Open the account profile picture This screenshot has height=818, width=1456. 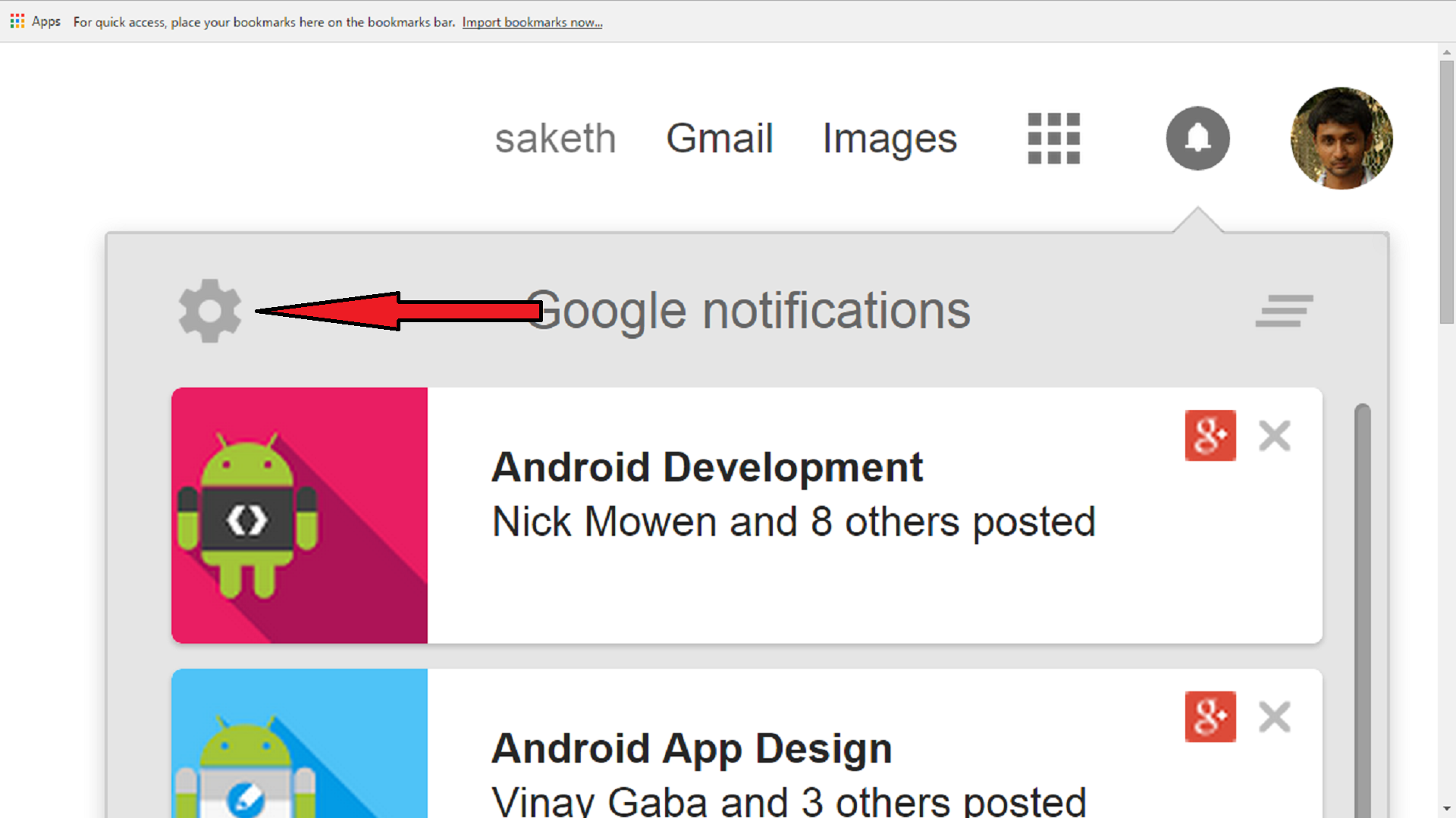point(1341,138)
